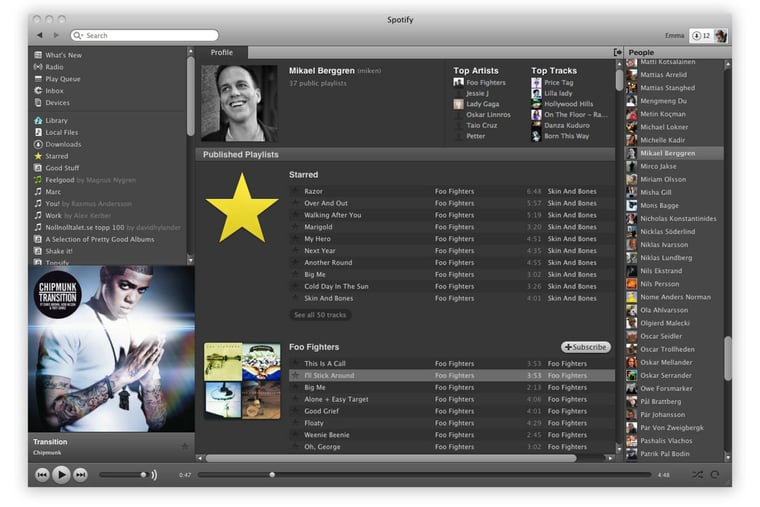The height and width of the screenshot is (507, 760).
Task: Select the Starred playlist in sidebar
Action: click(x=56, y=156)
